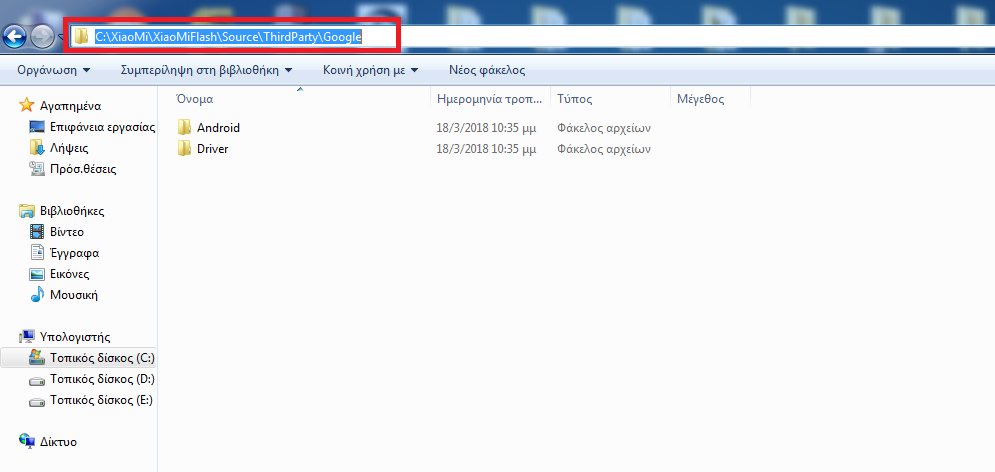Image resolution: width=995 pixels, height=472 pixels.
Task: Click the Τοπικός δίσκος (C:) drive icon
Action: [x=37, y=357]
